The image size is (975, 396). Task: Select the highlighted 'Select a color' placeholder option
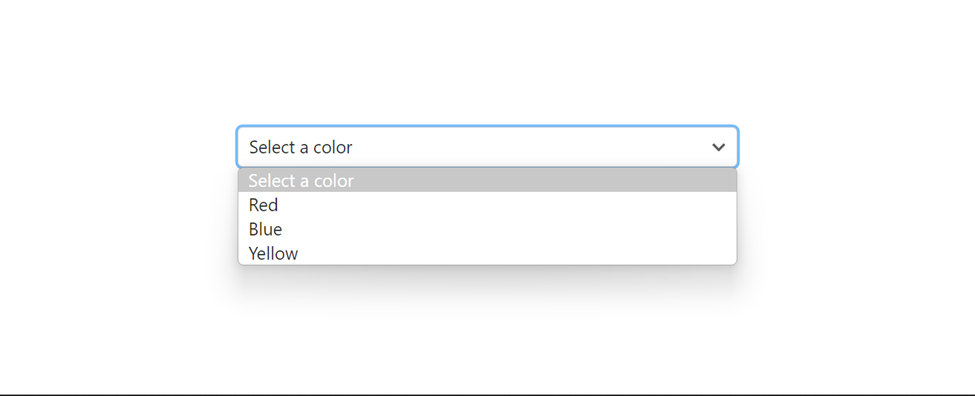coord(487,180)
